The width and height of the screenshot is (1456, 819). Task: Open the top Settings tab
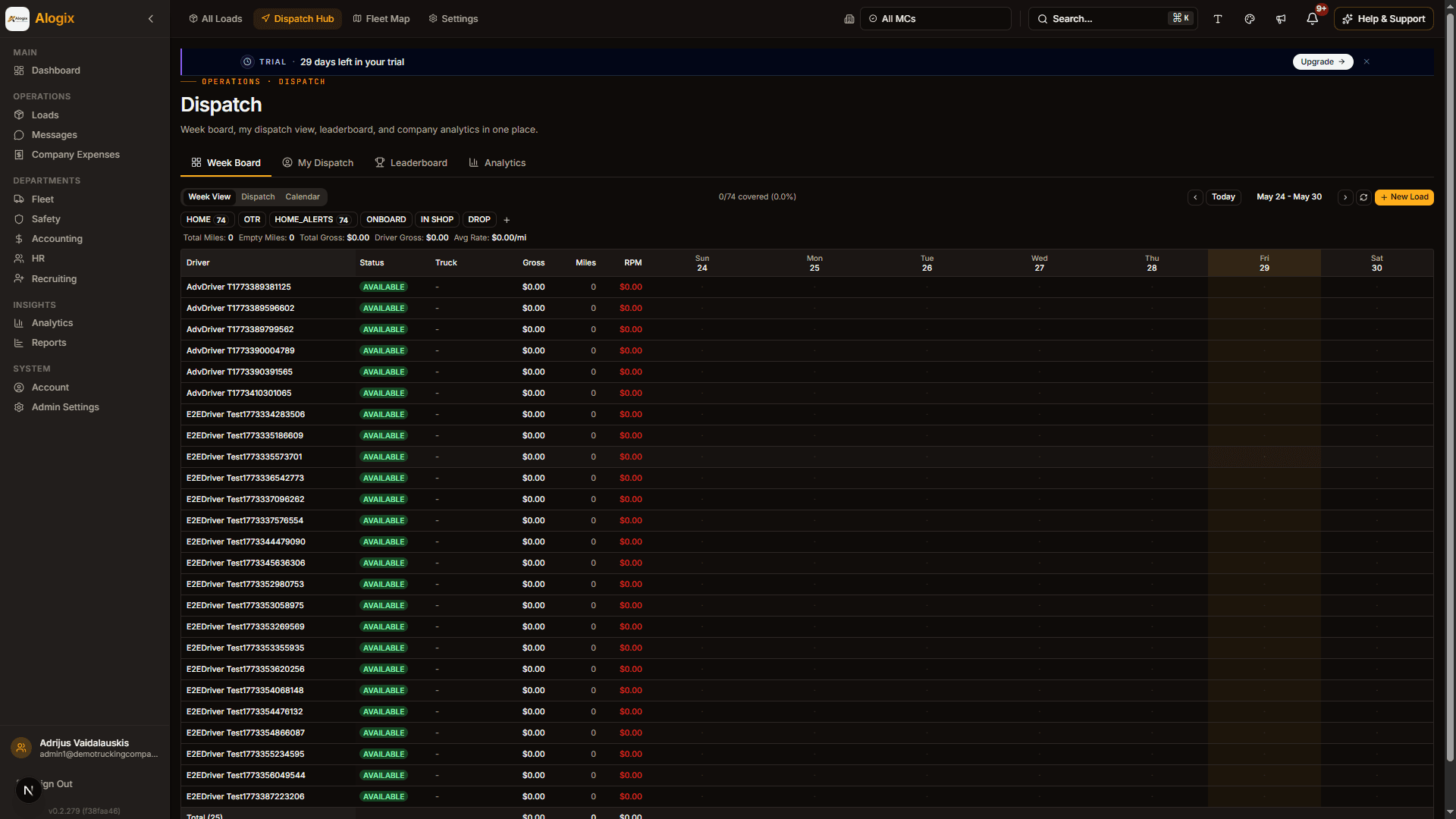(453, 19)
